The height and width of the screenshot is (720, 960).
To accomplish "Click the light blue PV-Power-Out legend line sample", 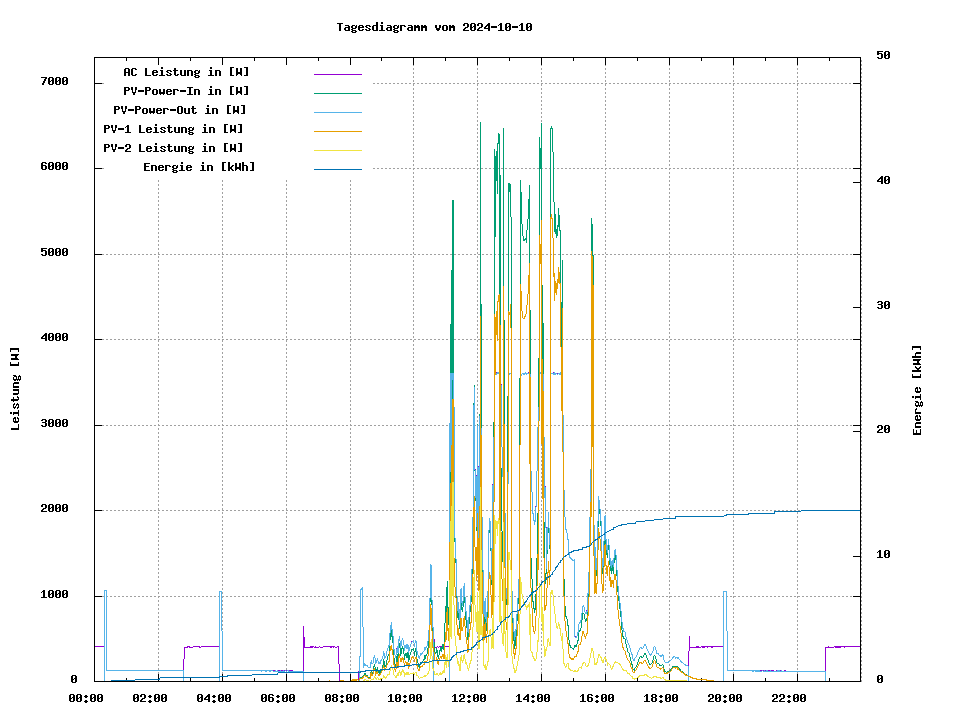I will point(337,112).
